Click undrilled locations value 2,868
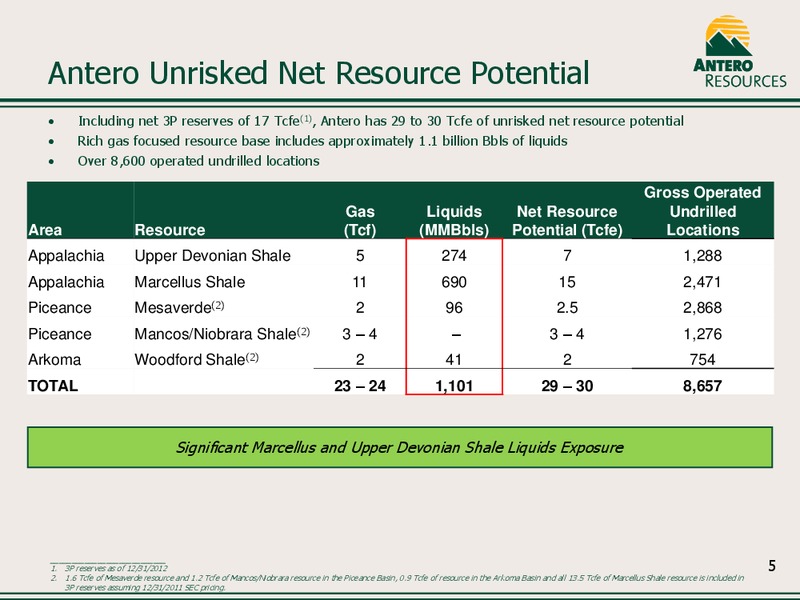This screenshot has height=600, width=800. point(703,308)
